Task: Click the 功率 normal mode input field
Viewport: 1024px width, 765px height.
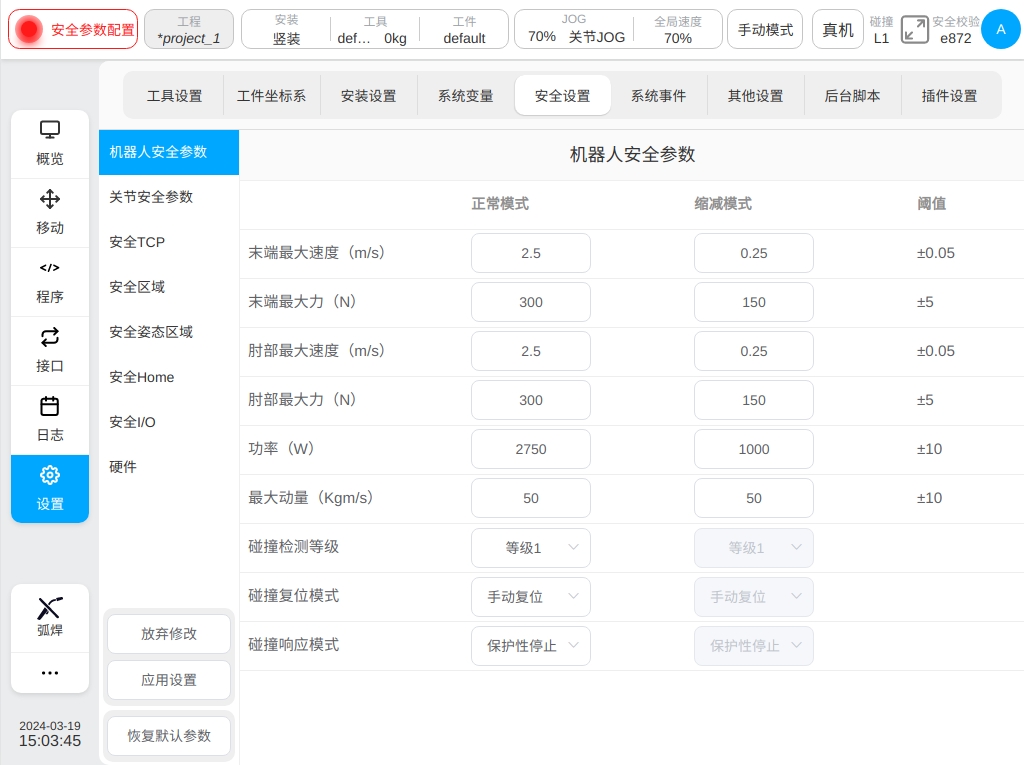Action: [531, 450]
